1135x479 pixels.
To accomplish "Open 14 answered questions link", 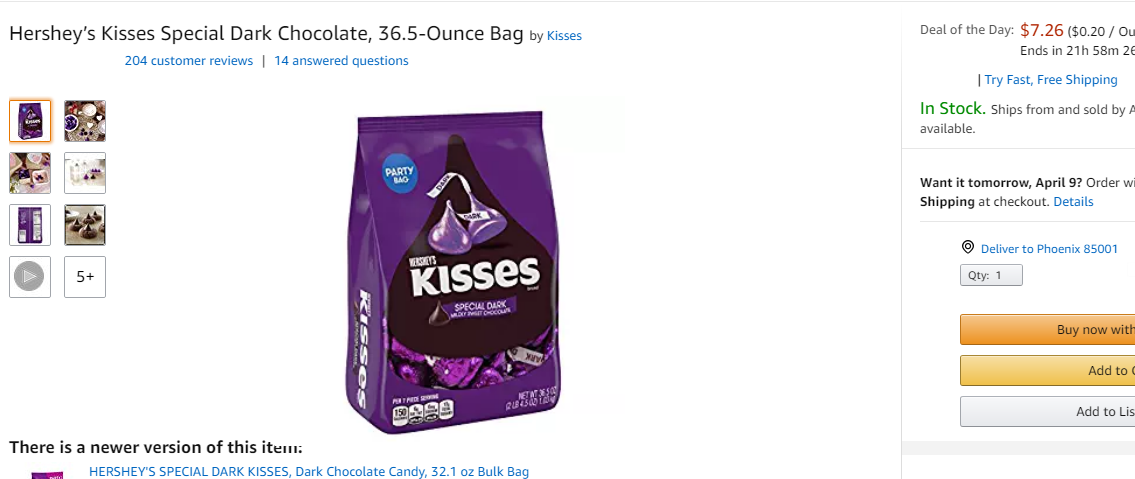I will [341, 61].
